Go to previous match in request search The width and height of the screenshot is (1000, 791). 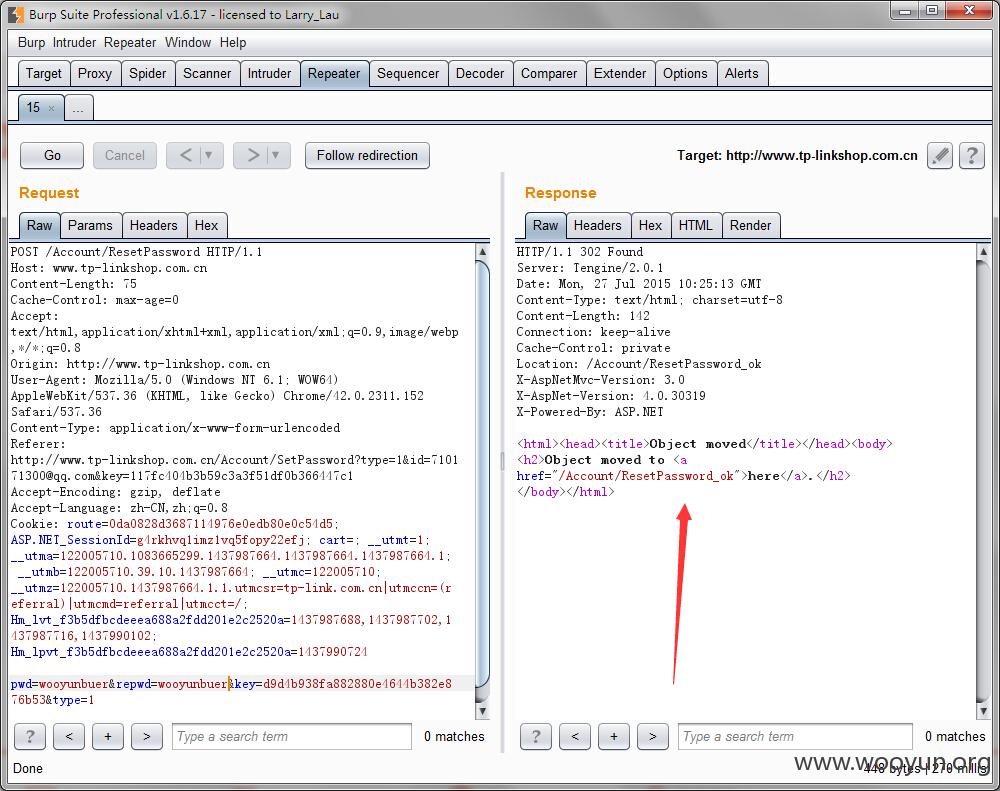point(69,737)
